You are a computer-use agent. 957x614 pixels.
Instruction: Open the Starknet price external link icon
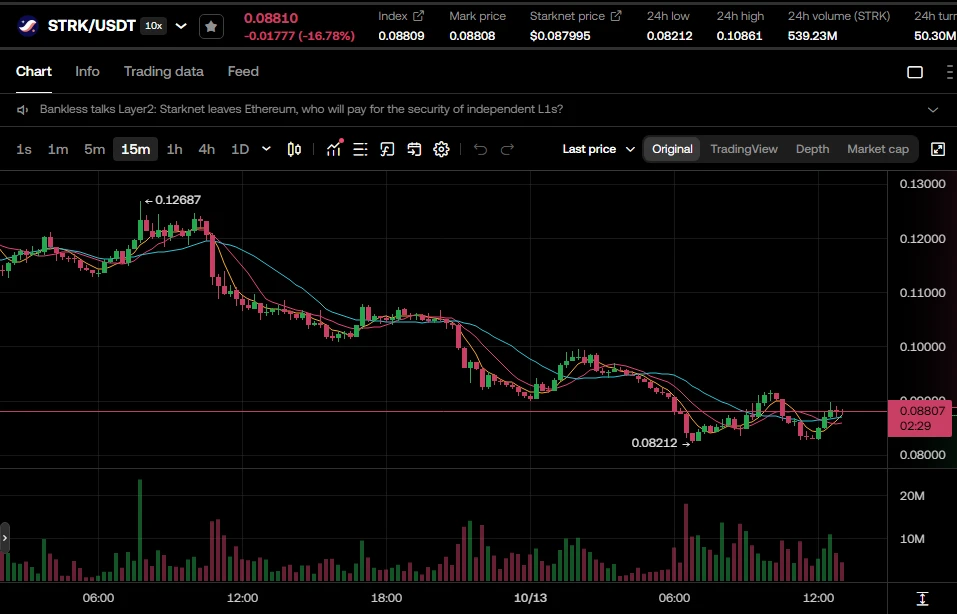[x=616, y=16]
